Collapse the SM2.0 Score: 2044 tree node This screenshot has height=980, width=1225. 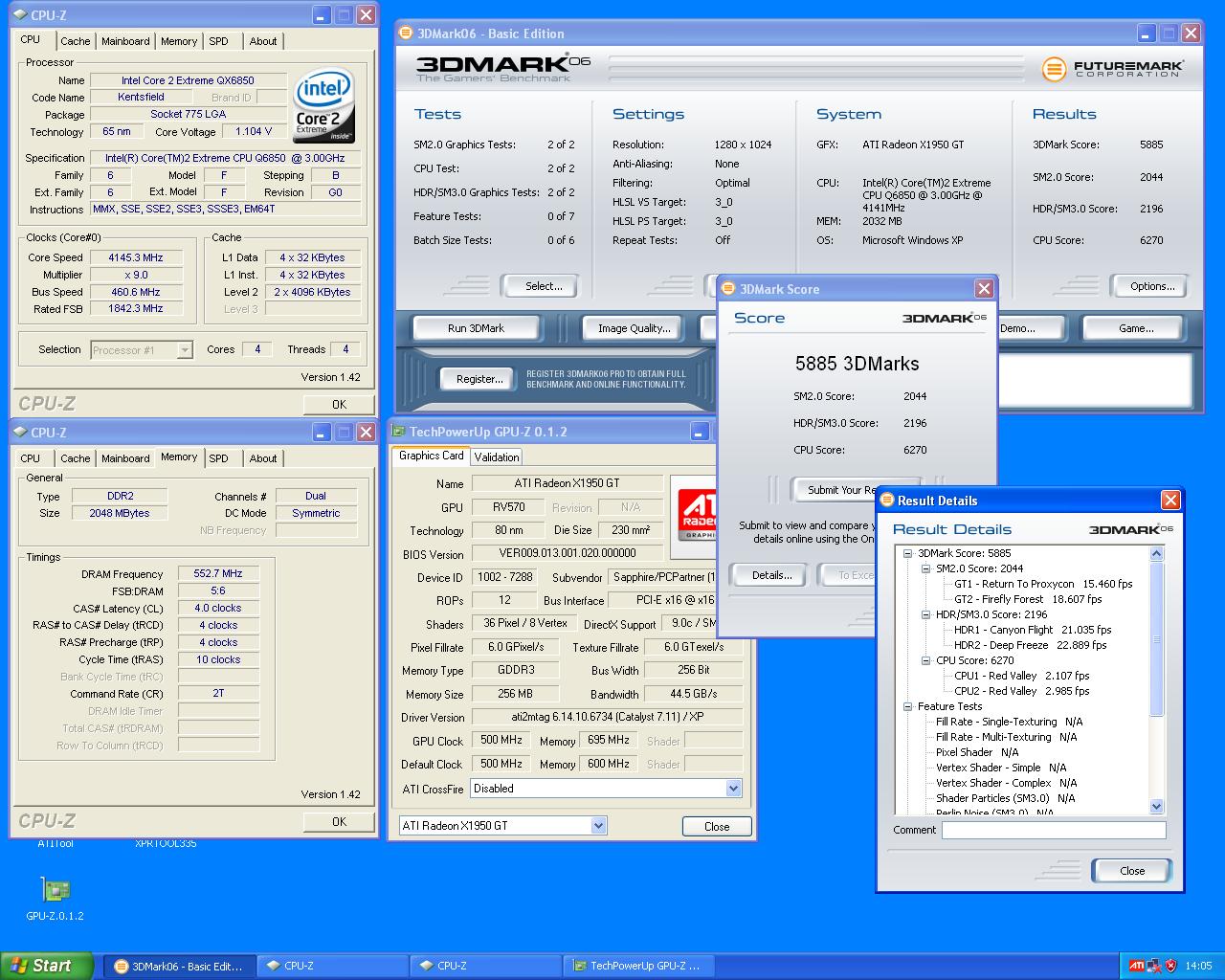(925, 568)
